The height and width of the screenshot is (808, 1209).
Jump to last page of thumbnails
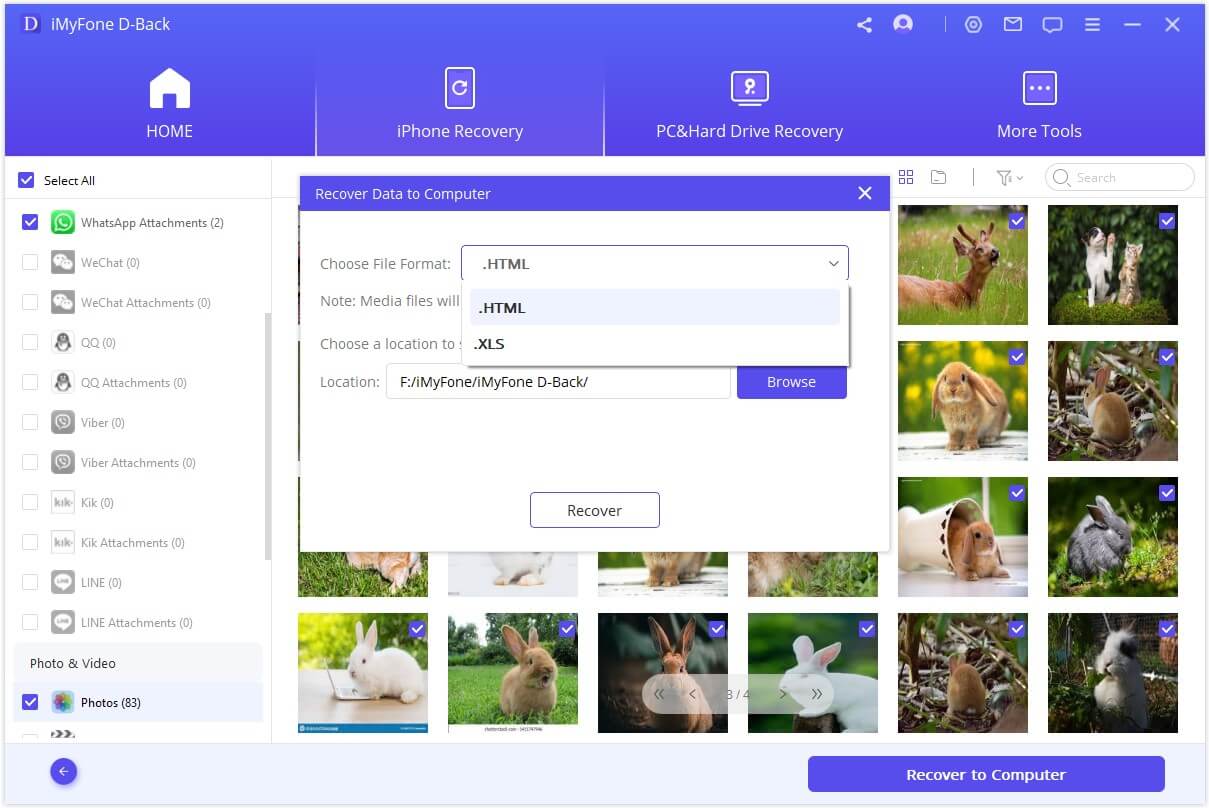click(x=816, y=693)
